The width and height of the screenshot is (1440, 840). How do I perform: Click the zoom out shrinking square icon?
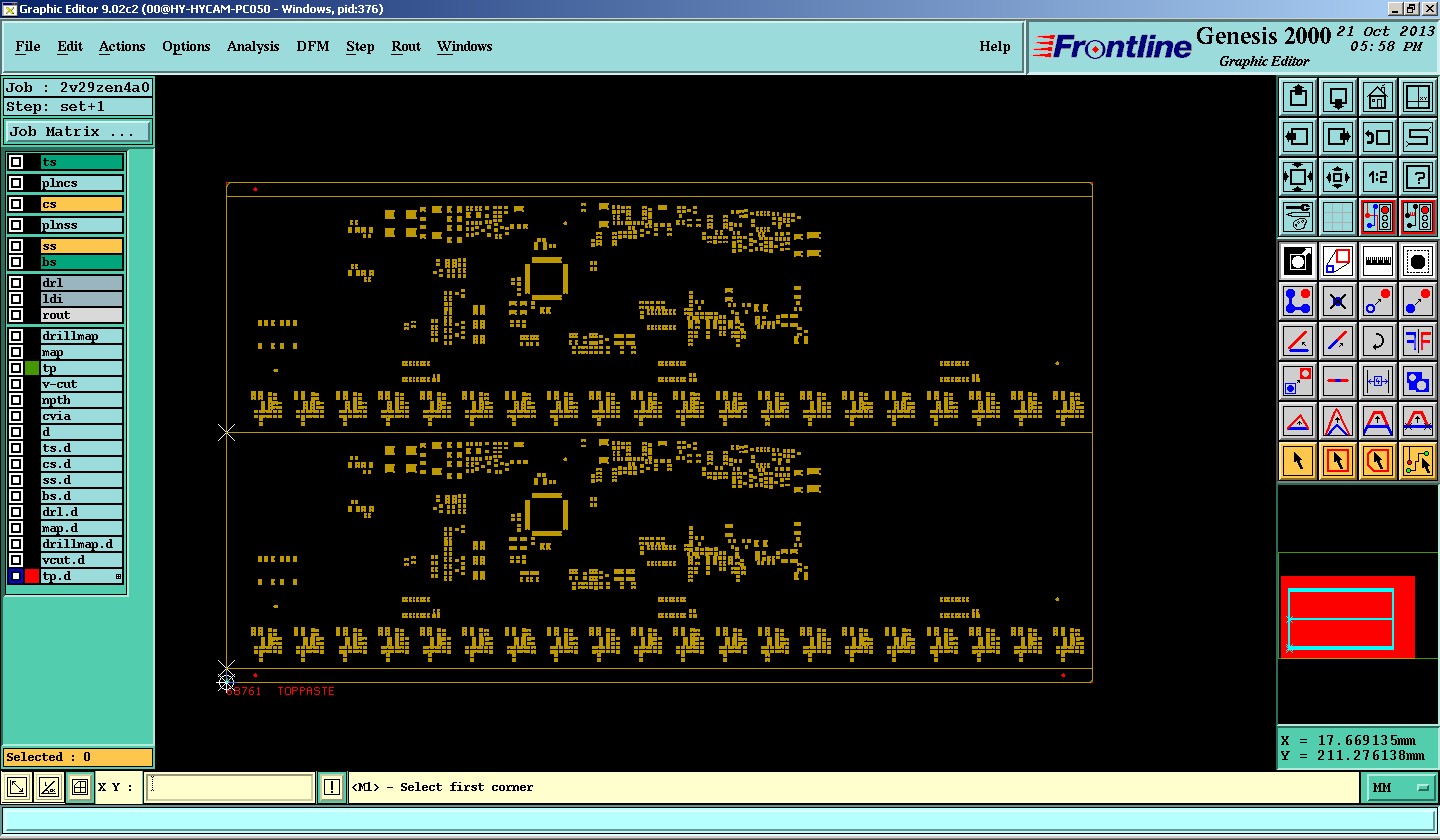point(1338,177)
